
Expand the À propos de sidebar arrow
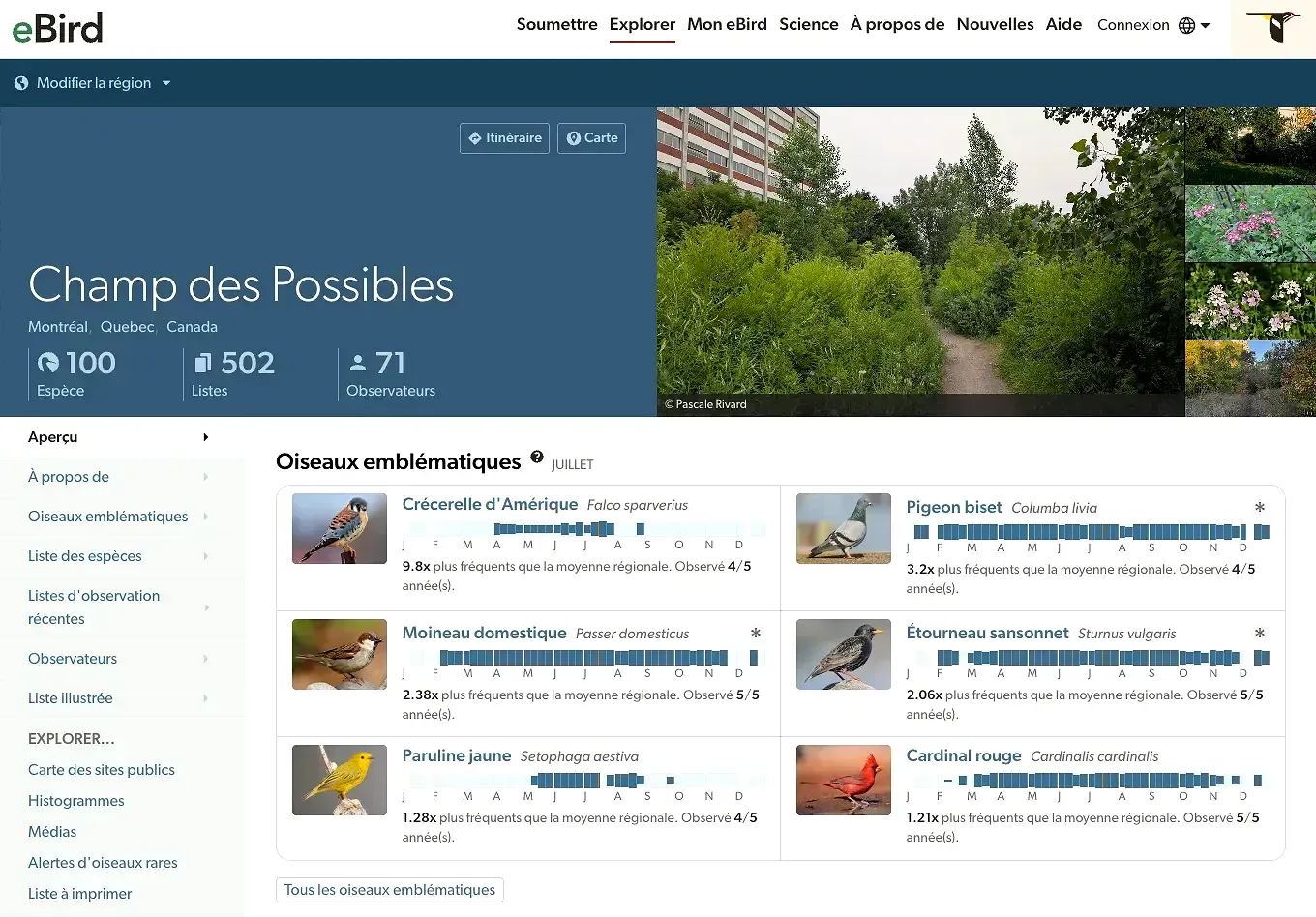206,477
